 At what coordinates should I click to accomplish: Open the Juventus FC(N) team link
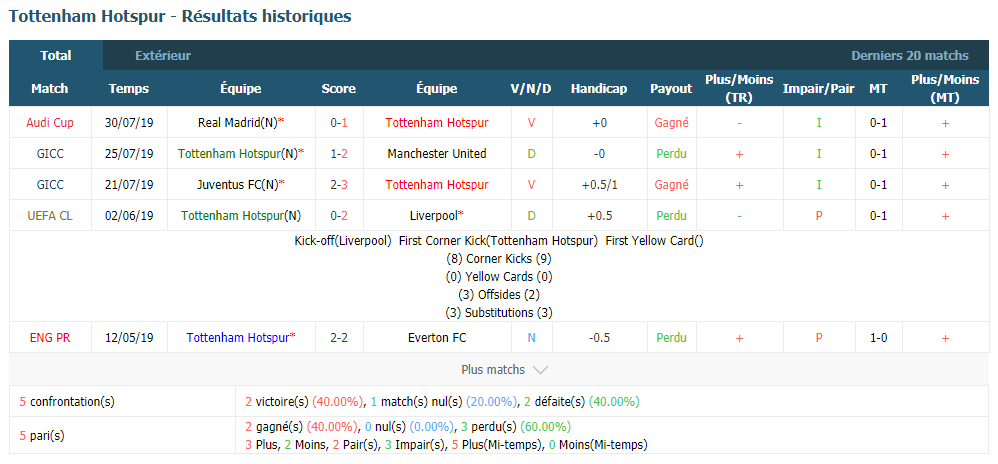(x=237, y=185)
